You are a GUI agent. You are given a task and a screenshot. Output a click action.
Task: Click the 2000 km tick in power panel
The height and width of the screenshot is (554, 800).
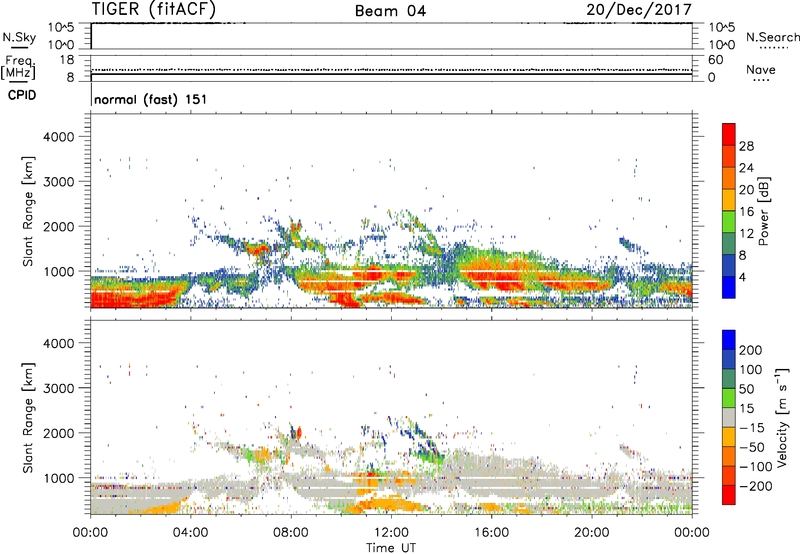(59, 226)
